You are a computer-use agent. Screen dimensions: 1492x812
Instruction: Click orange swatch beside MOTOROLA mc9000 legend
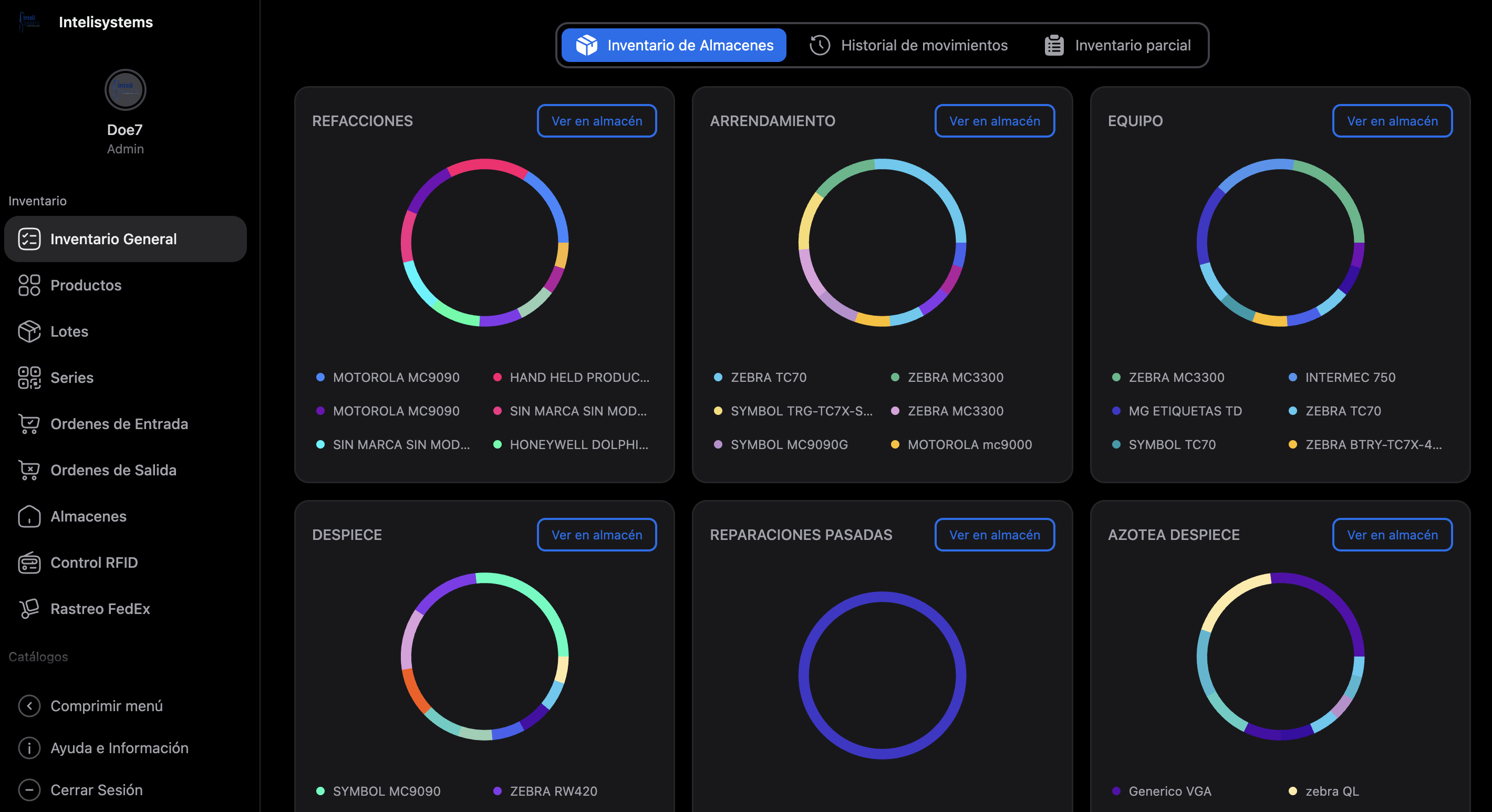[895, 444]
